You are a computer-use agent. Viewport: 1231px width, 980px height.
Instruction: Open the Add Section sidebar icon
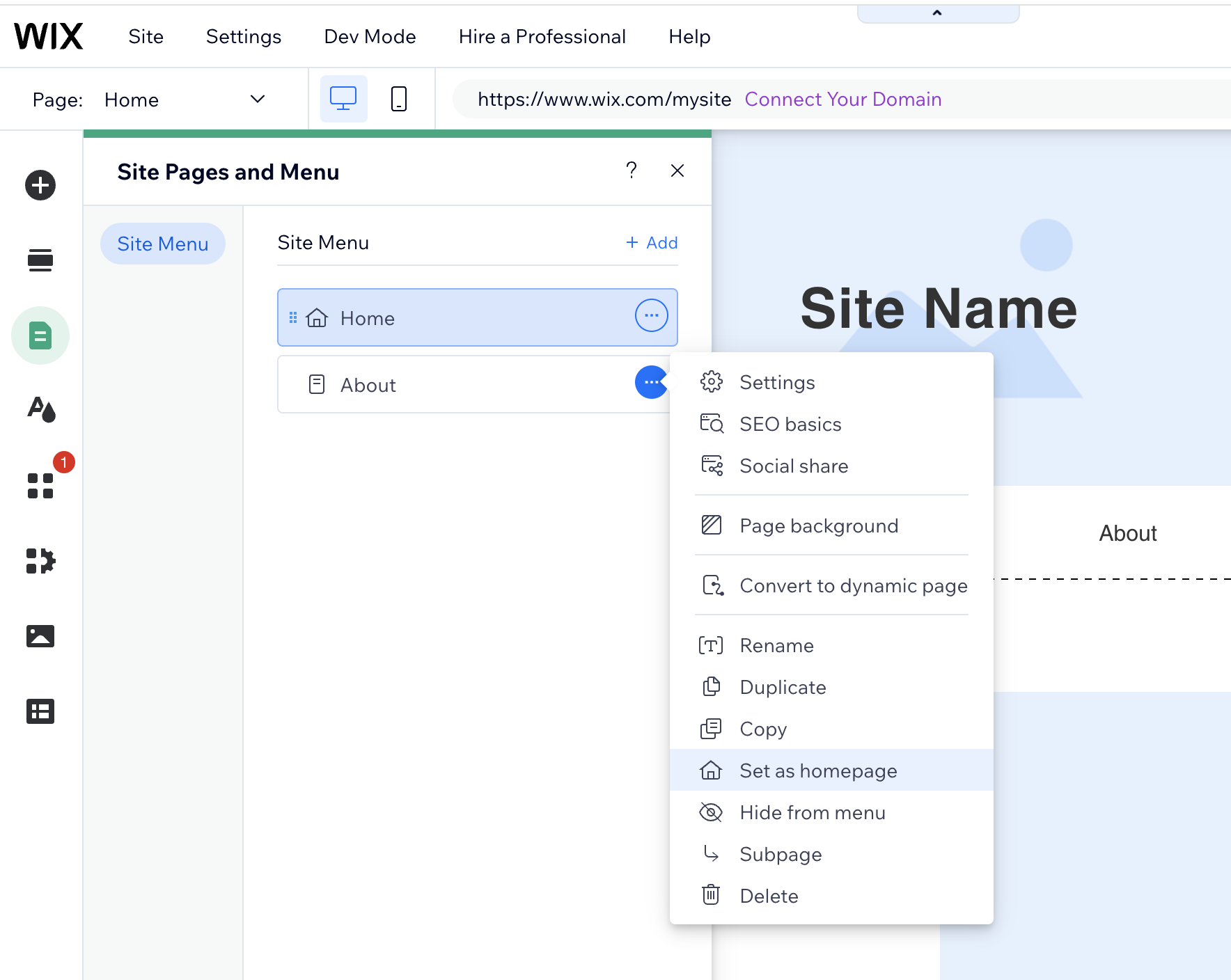coord(40,260)
